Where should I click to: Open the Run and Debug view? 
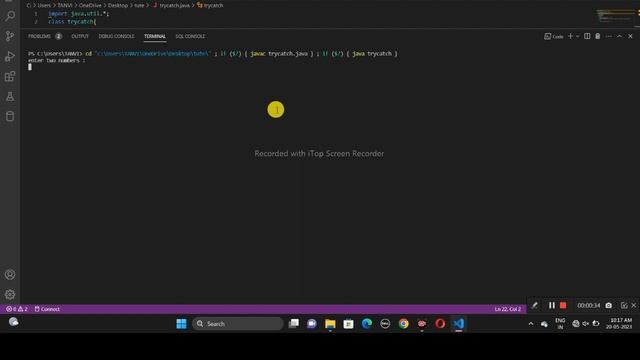pos(10,56)
